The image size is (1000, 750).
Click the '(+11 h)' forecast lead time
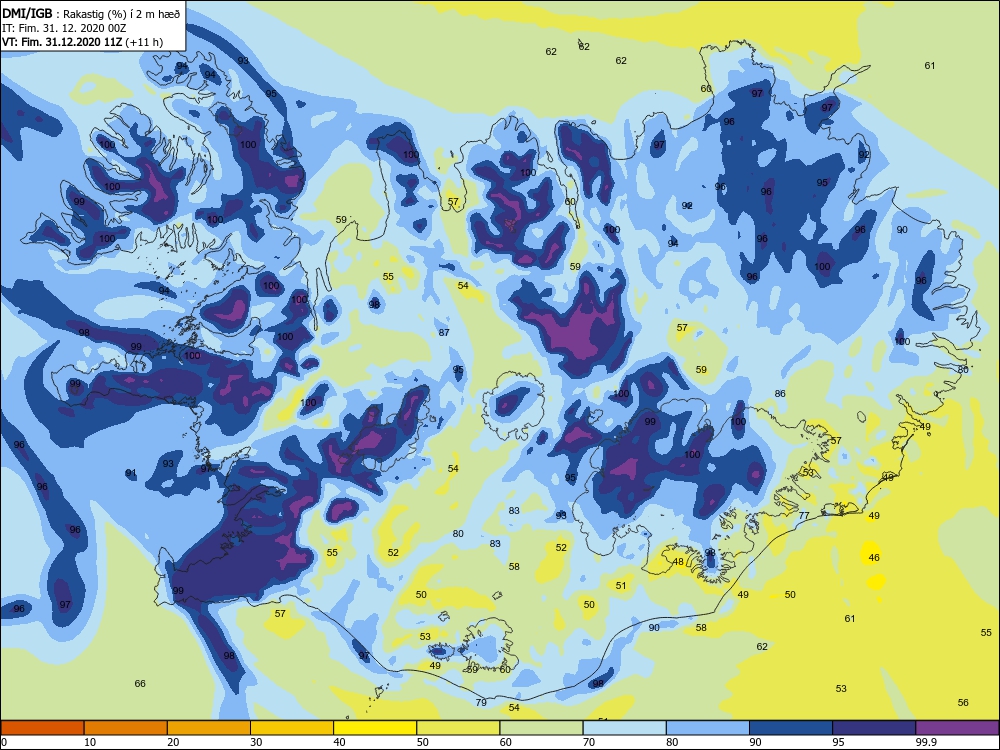(144, 42)
